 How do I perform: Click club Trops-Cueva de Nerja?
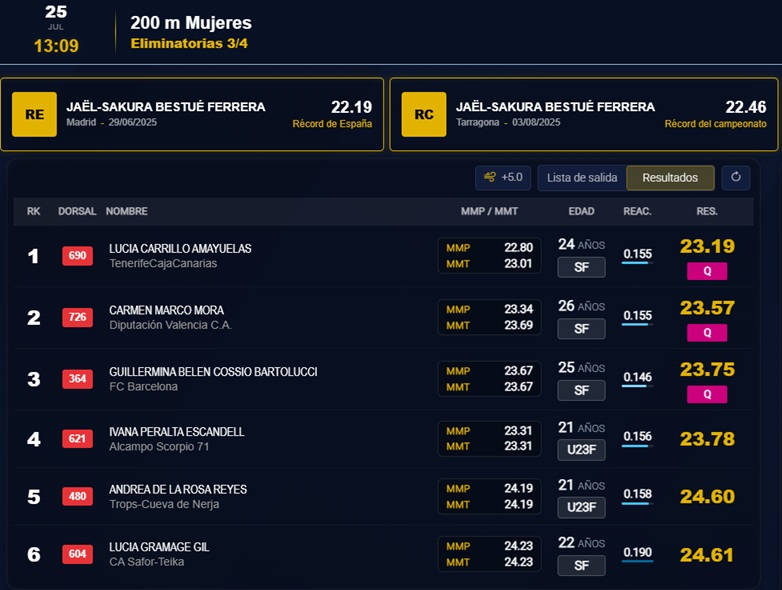pos(164,504)
